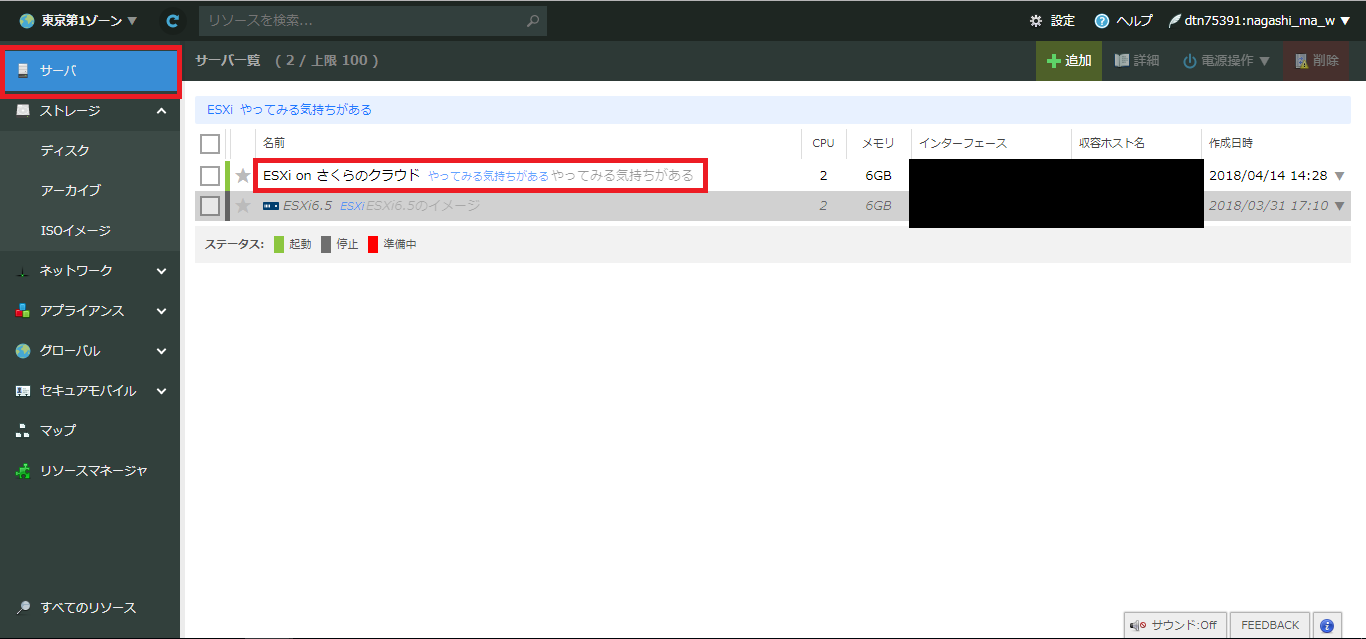
Task: Star the ESXi on さくらのクラウド server
Action: coord(243,176)
